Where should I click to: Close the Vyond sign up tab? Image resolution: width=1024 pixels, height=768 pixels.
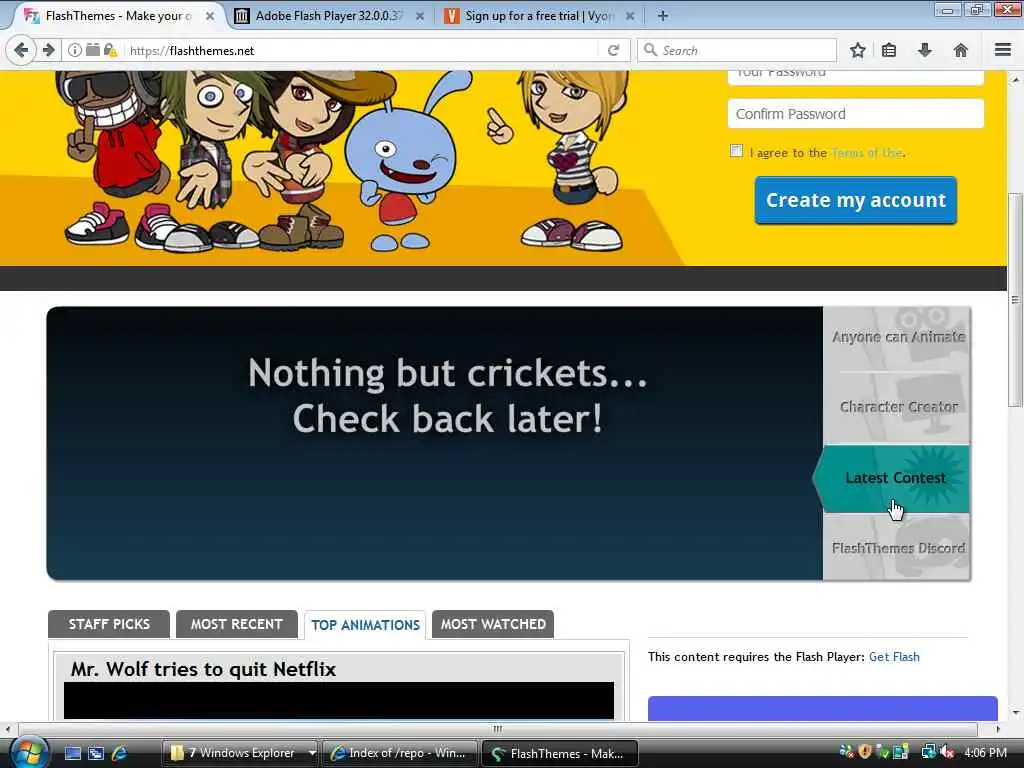(630, 16)
